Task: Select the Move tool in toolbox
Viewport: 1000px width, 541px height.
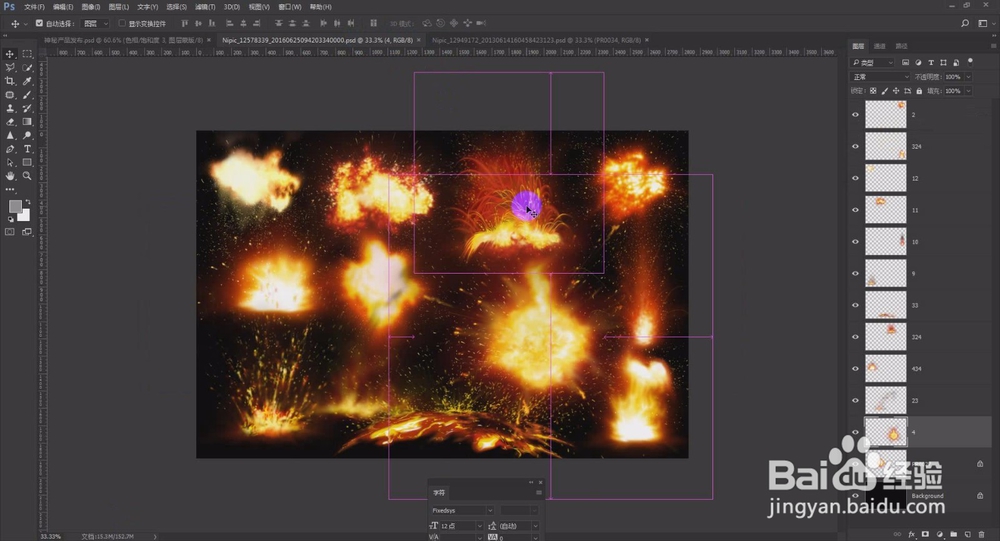Action: 10,54
